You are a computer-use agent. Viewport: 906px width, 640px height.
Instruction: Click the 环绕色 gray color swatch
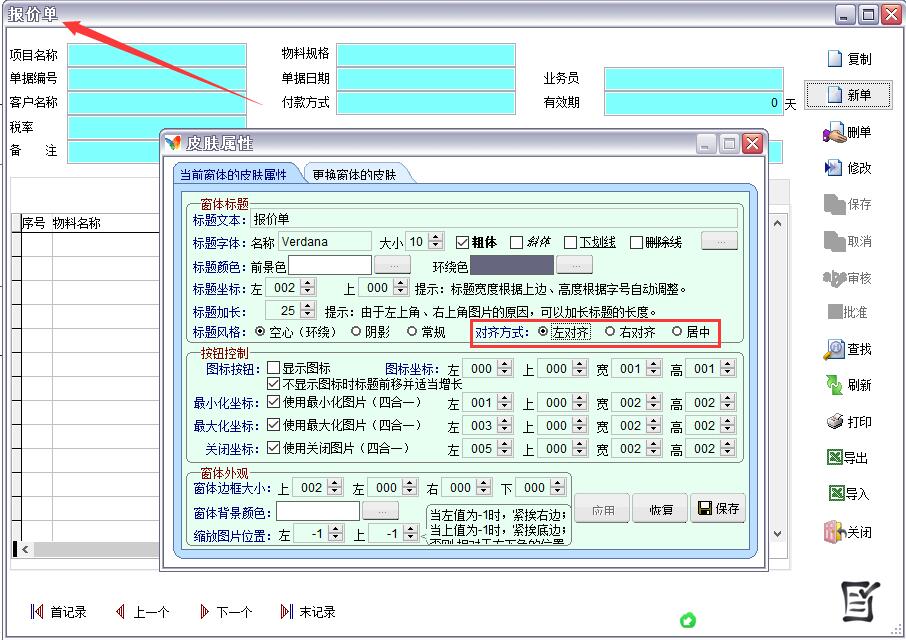511,265
